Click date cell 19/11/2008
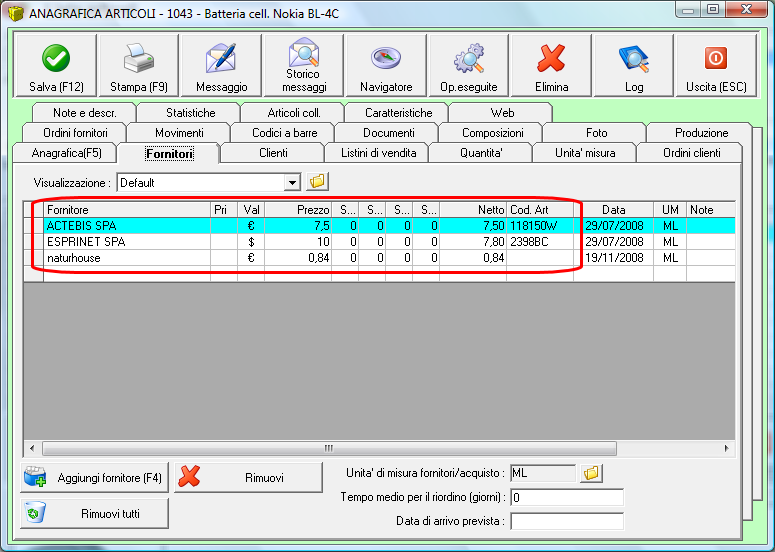The width and height of the screenshot is (775, 552). click(613, 257)
